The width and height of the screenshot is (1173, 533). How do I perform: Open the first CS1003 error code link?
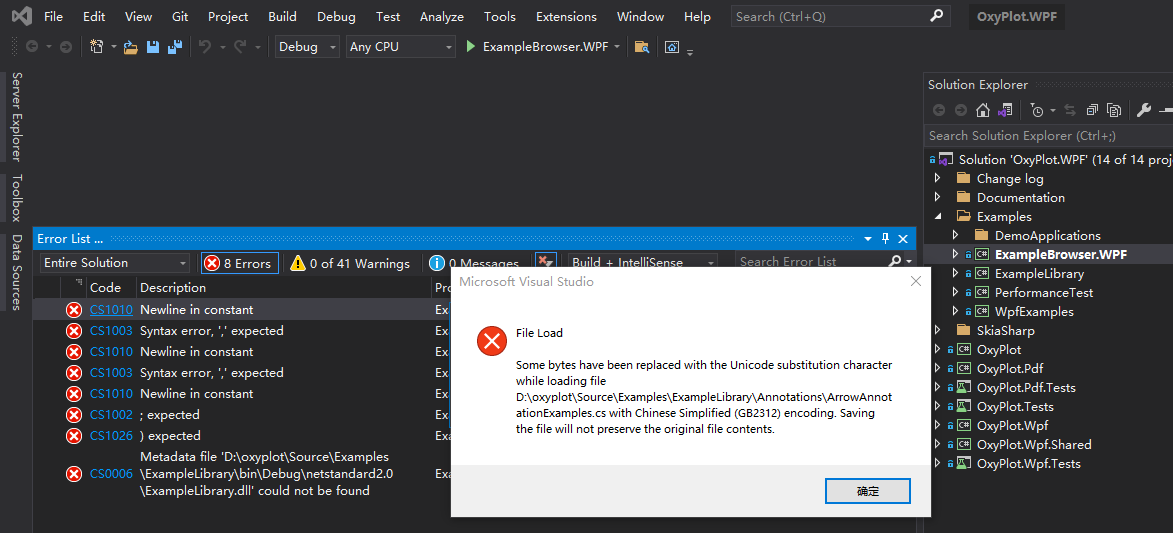pos(111,331)
